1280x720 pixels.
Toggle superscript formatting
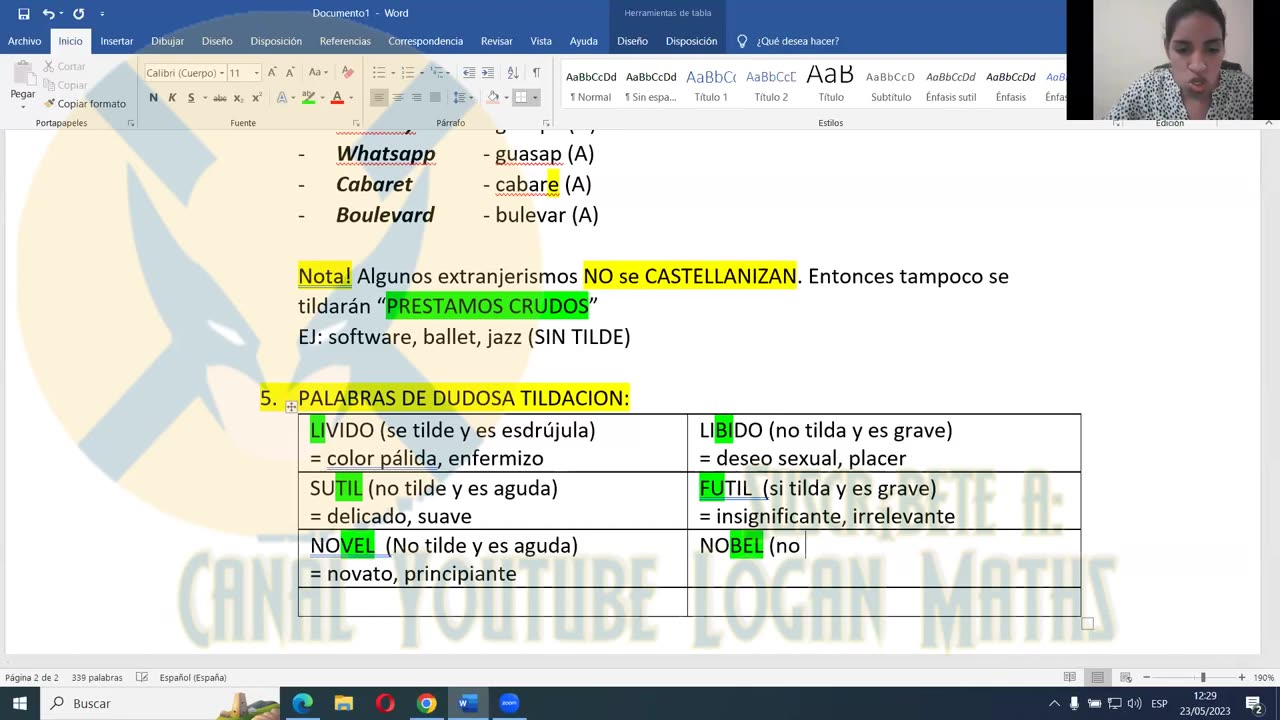[x=257, y=97]
